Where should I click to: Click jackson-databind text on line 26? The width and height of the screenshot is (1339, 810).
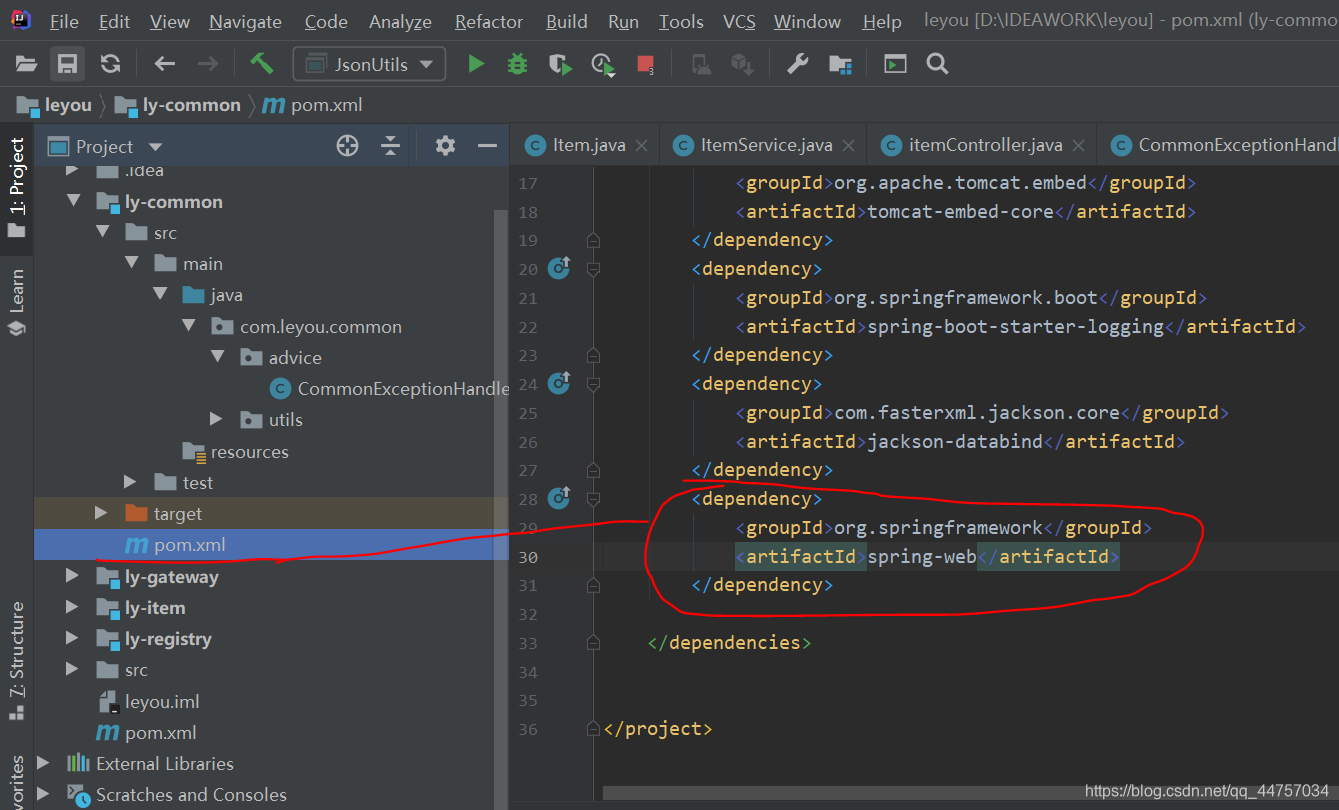tap(955, 441)
